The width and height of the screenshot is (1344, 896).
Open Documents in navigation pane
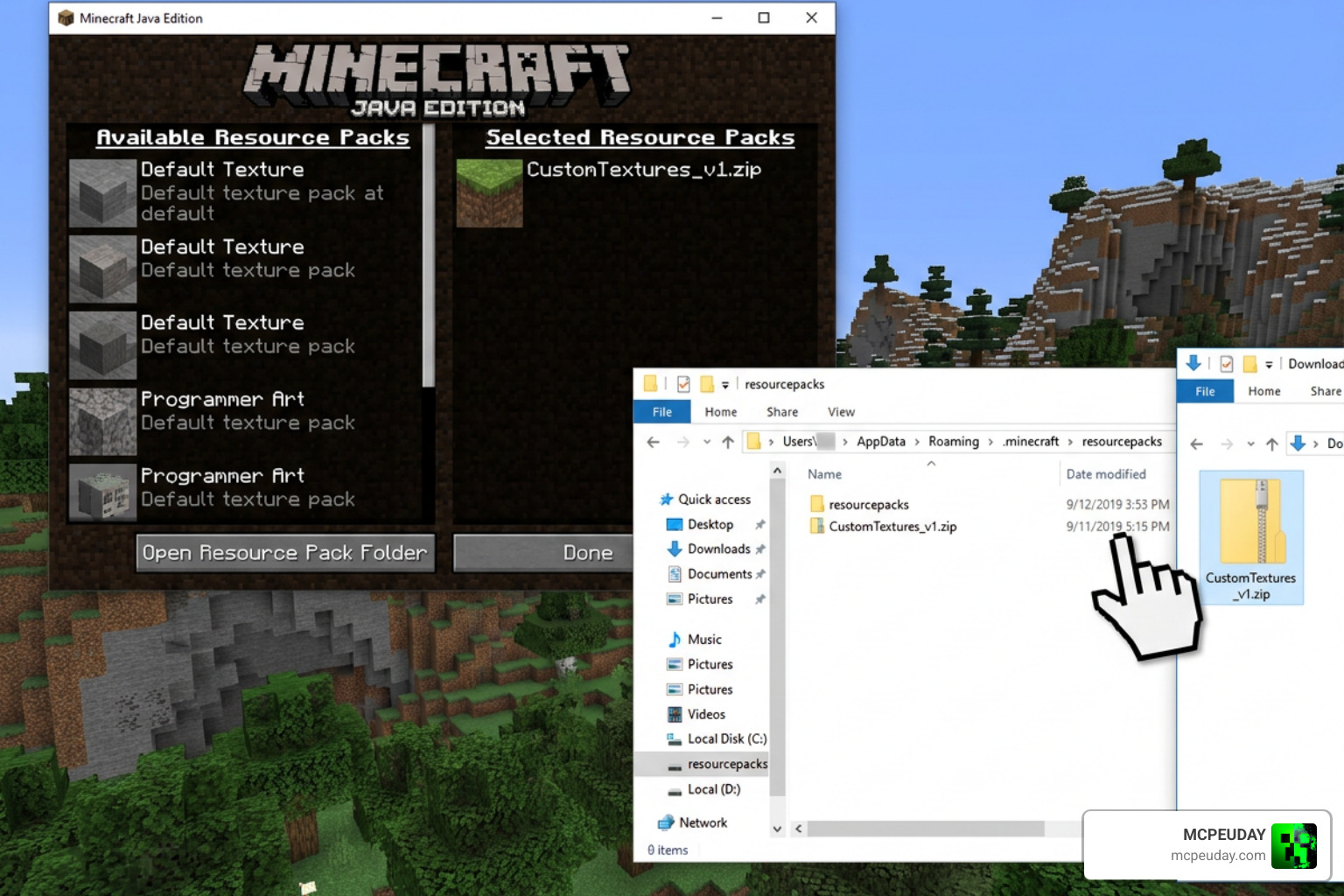[x=719, y=574]
